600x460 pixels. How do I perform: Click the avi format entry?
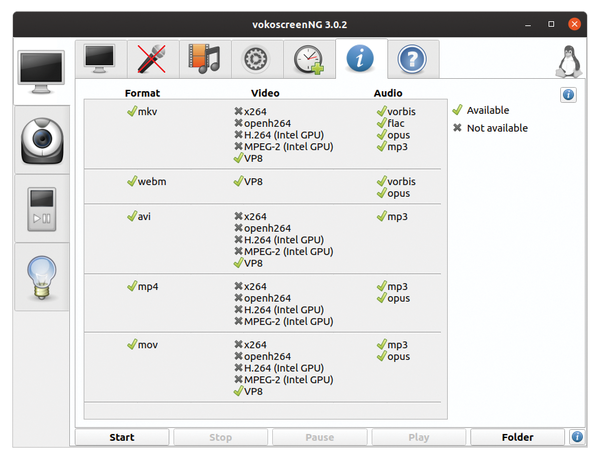click(x=139, y=216)
